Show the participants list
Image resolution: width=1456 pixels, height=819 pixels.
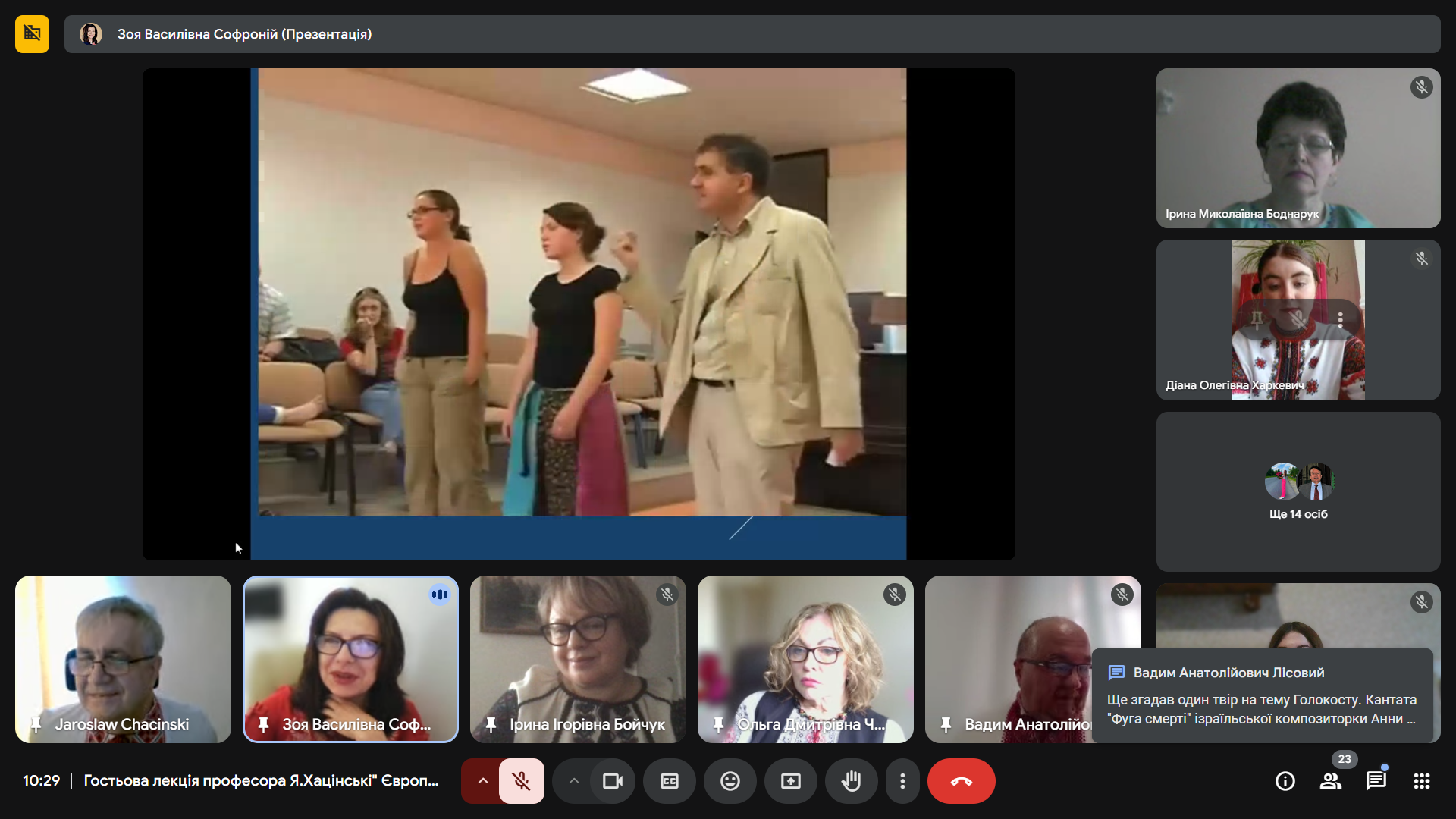tap(1331, 781)
